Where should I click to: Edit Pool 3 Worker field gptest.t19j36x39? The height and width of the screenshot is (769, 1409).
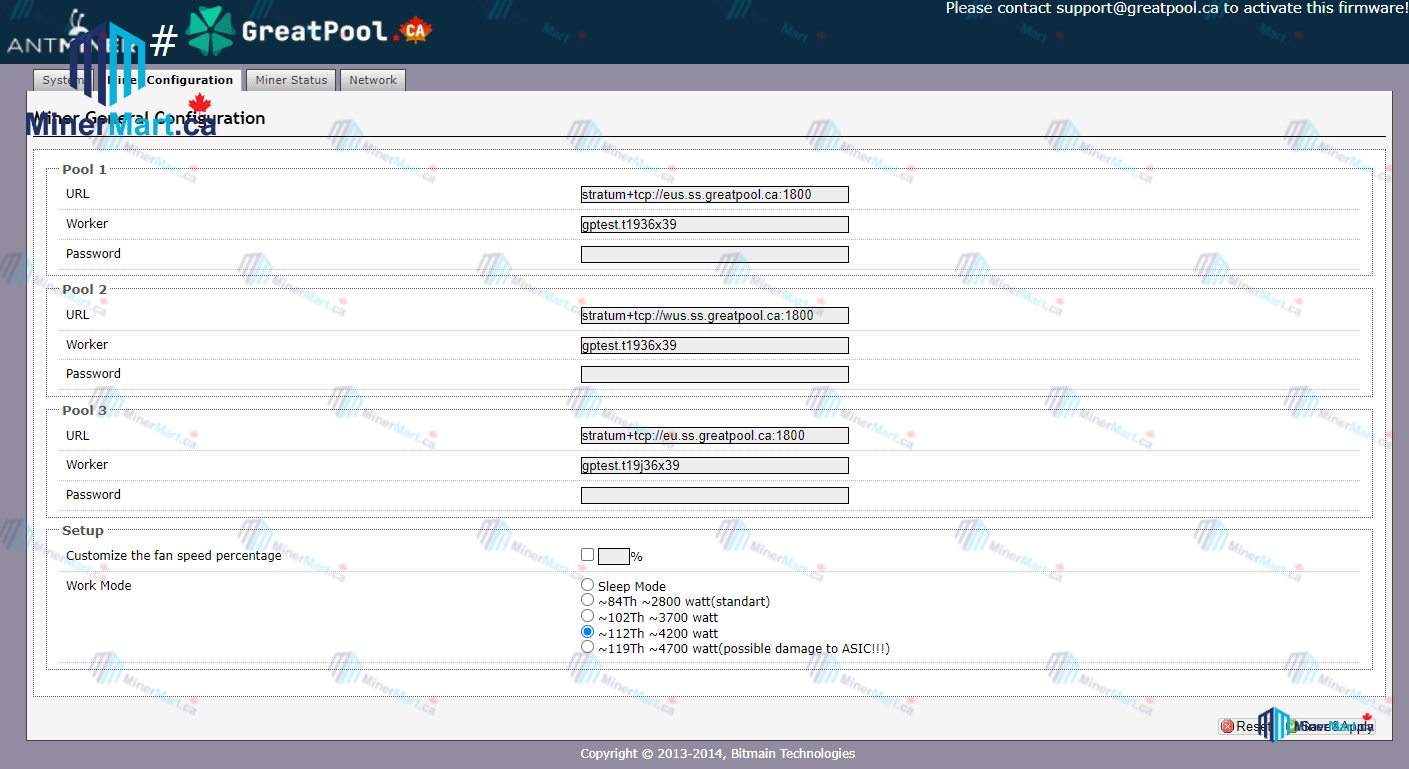714,465
